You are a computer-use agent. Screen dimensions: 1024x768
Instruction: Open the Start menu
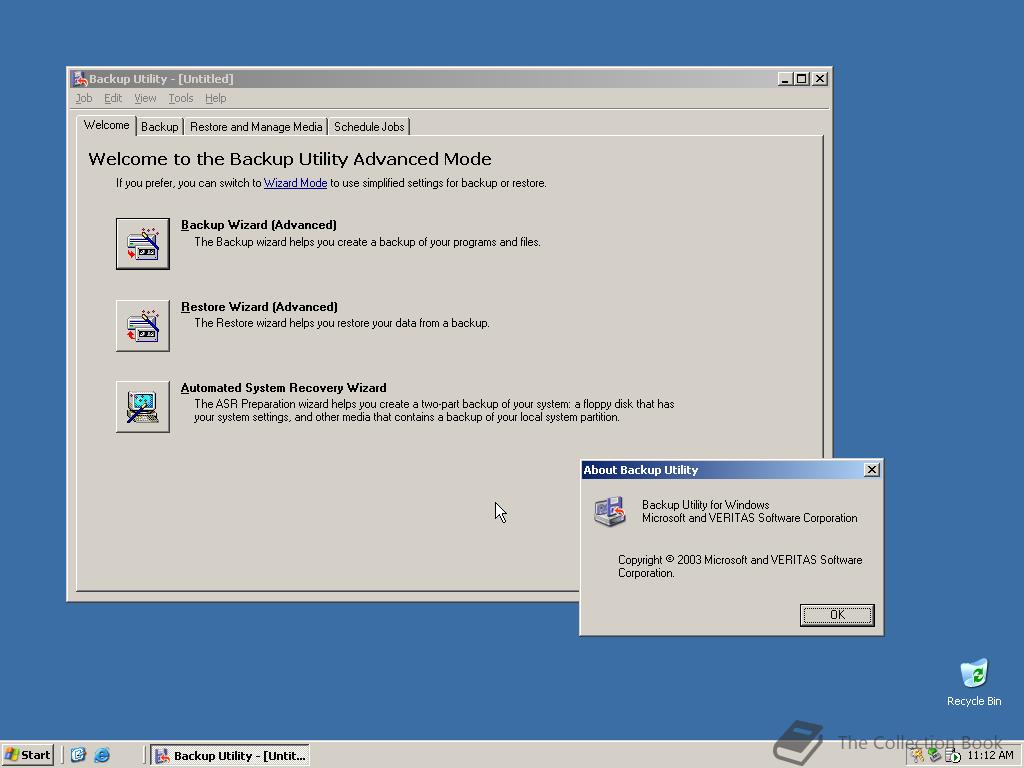pyautogui.click(x=27, y=755)
